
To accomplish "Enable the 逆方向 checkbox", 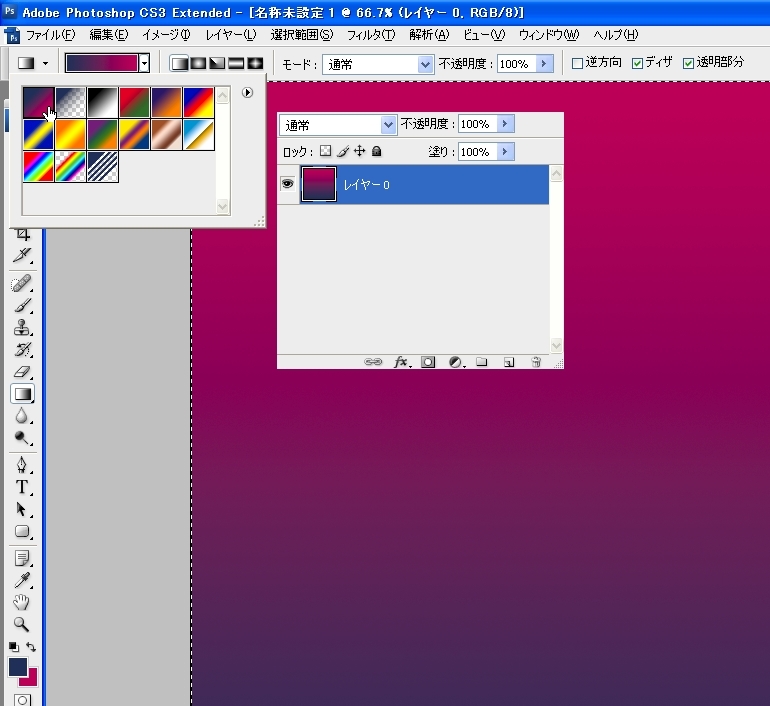I will (577, 63).
